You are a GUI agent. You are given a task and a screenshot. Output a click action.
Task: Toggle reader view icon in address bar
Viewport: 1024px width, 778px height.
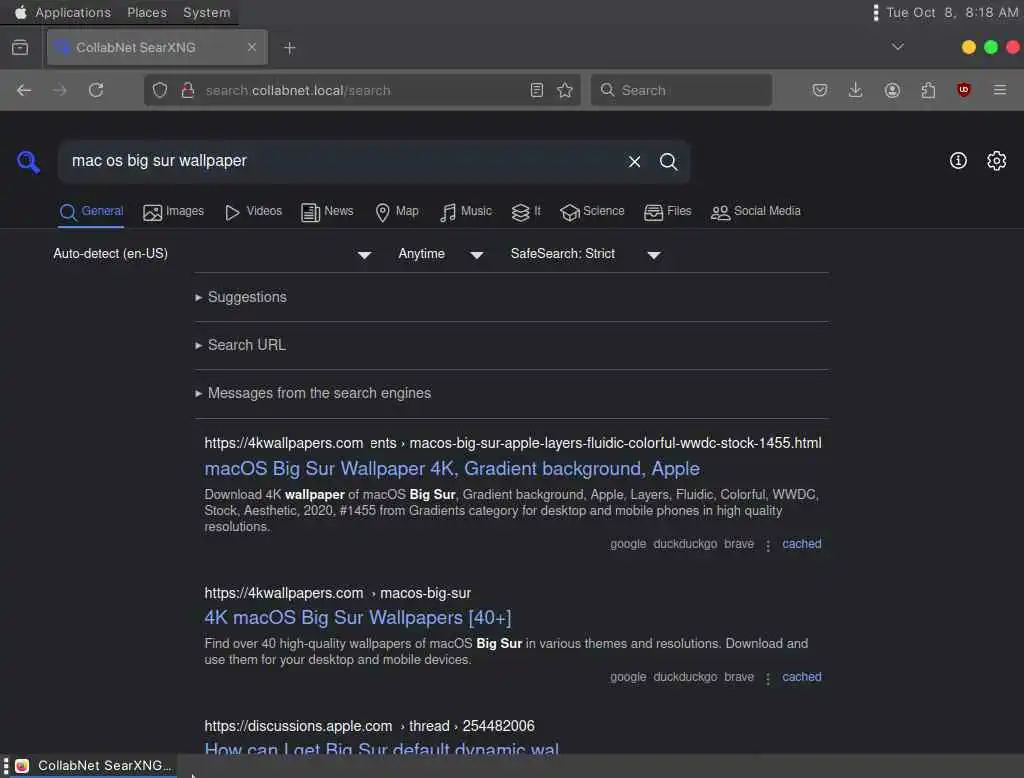[x=536, y=90]
